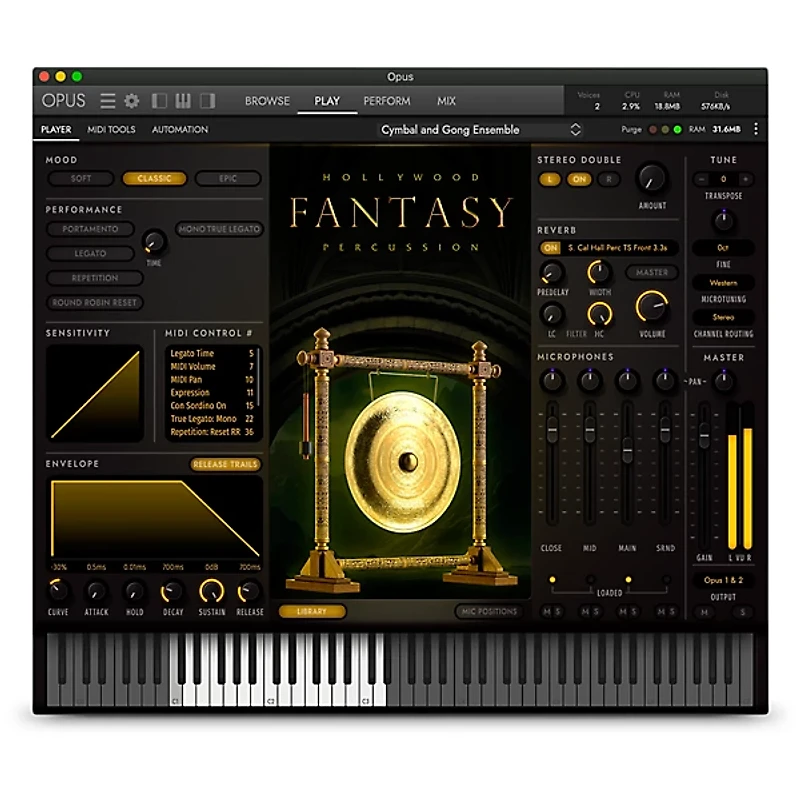Increase transpose with the plus button
Screen dimensions: 800x800
pyautogui.click(x=745, y=179)
